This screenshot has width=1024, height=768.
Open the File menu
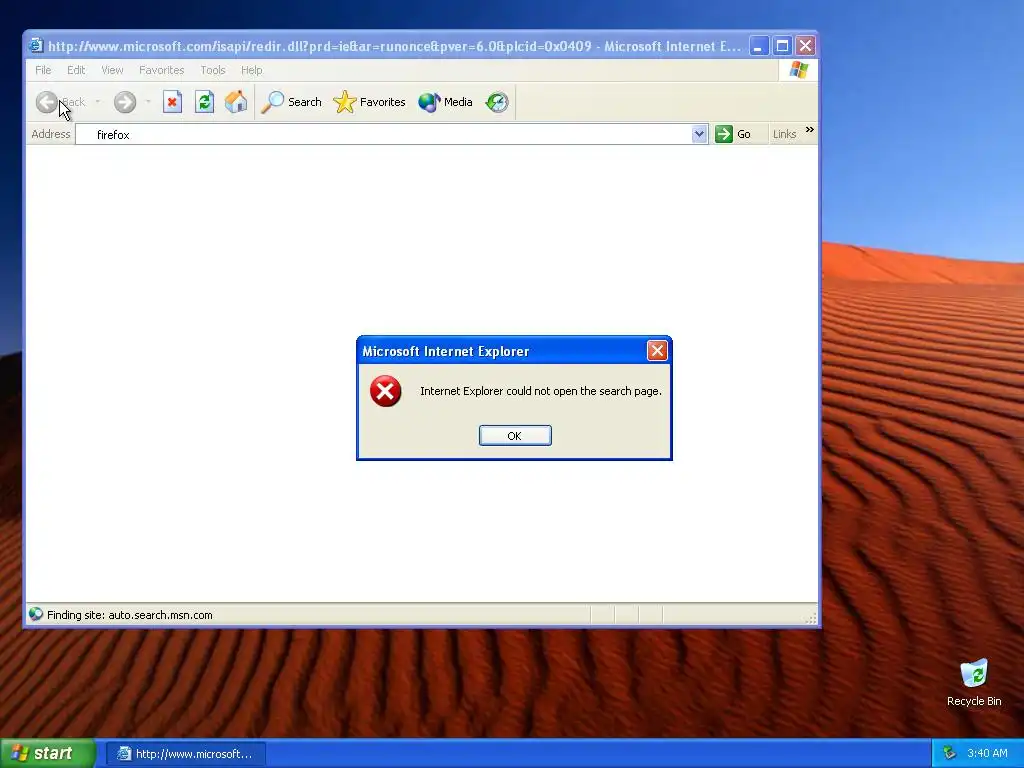[43, 70]
